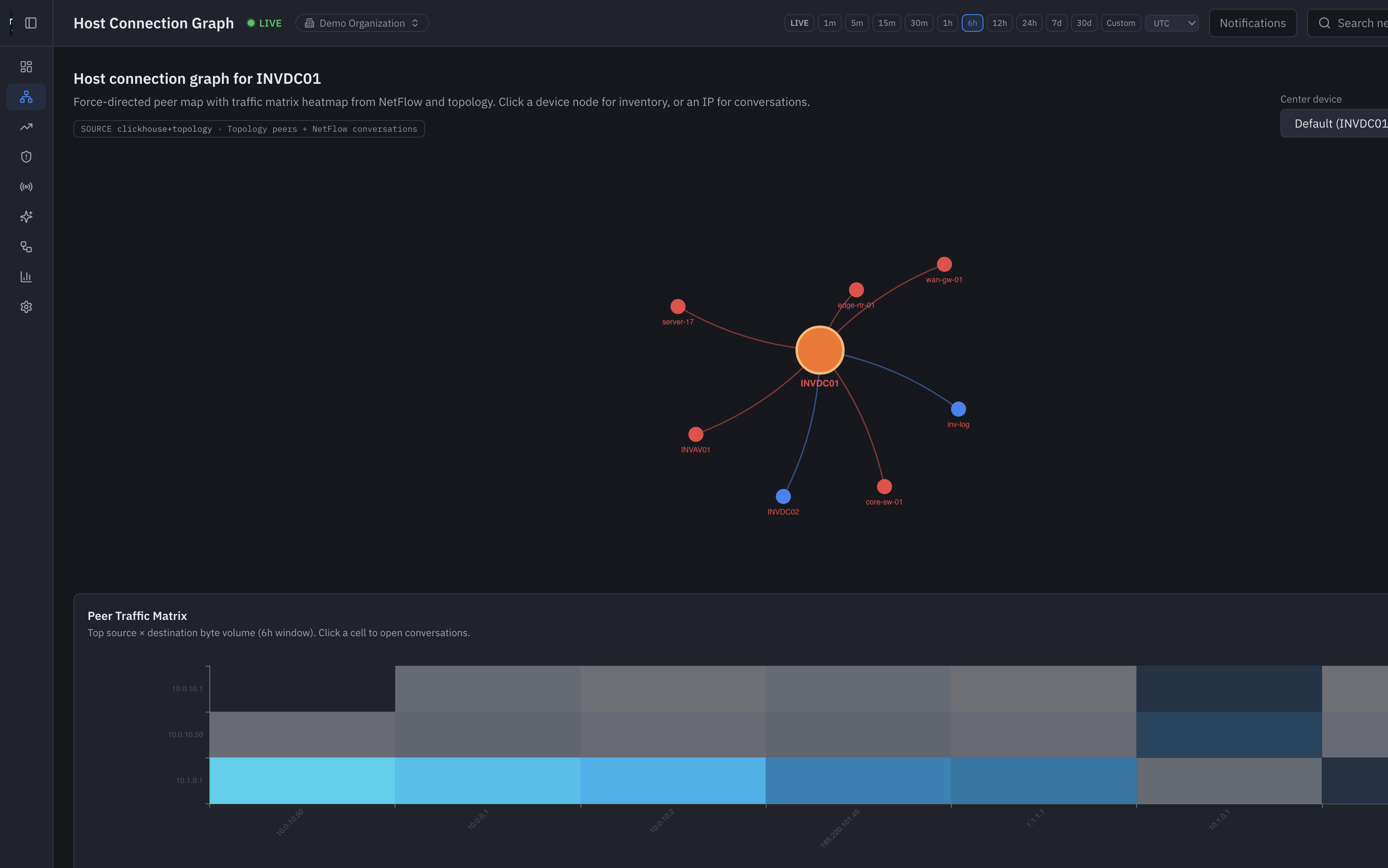Open the workflow nodes icon in sidebar

click(x=26, y=247)
